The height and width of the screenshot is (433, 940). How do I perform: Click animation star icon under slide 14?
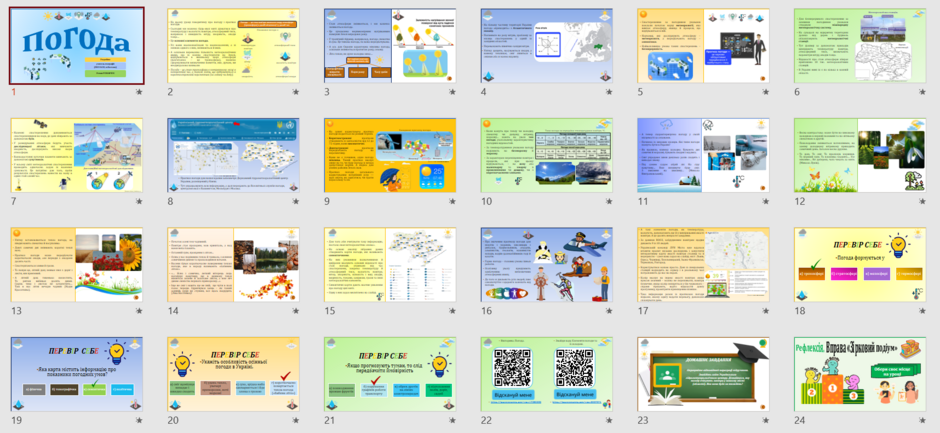coord(296,311)
